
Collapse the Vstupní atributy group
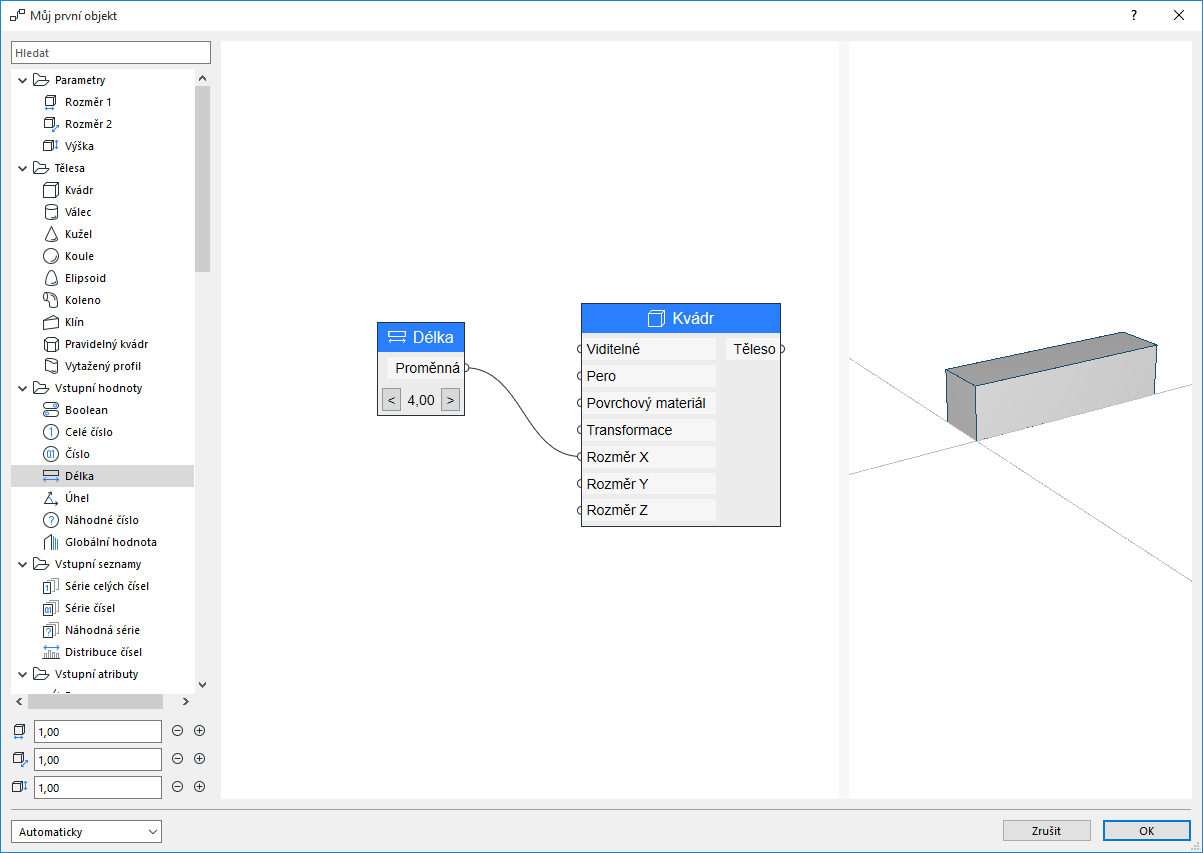23,674
